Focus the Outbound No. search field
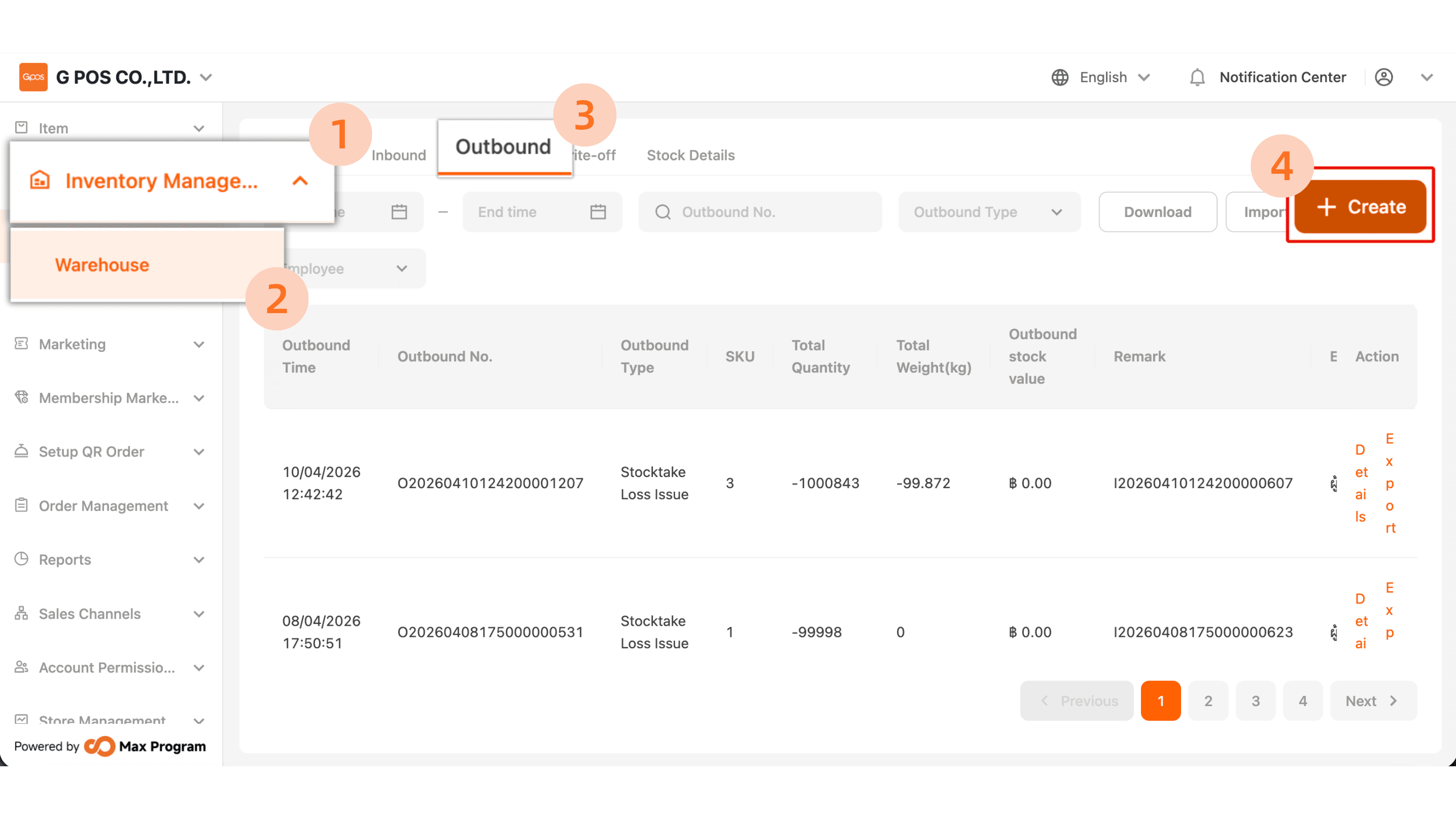1456x819 pixels. [760, 212]
